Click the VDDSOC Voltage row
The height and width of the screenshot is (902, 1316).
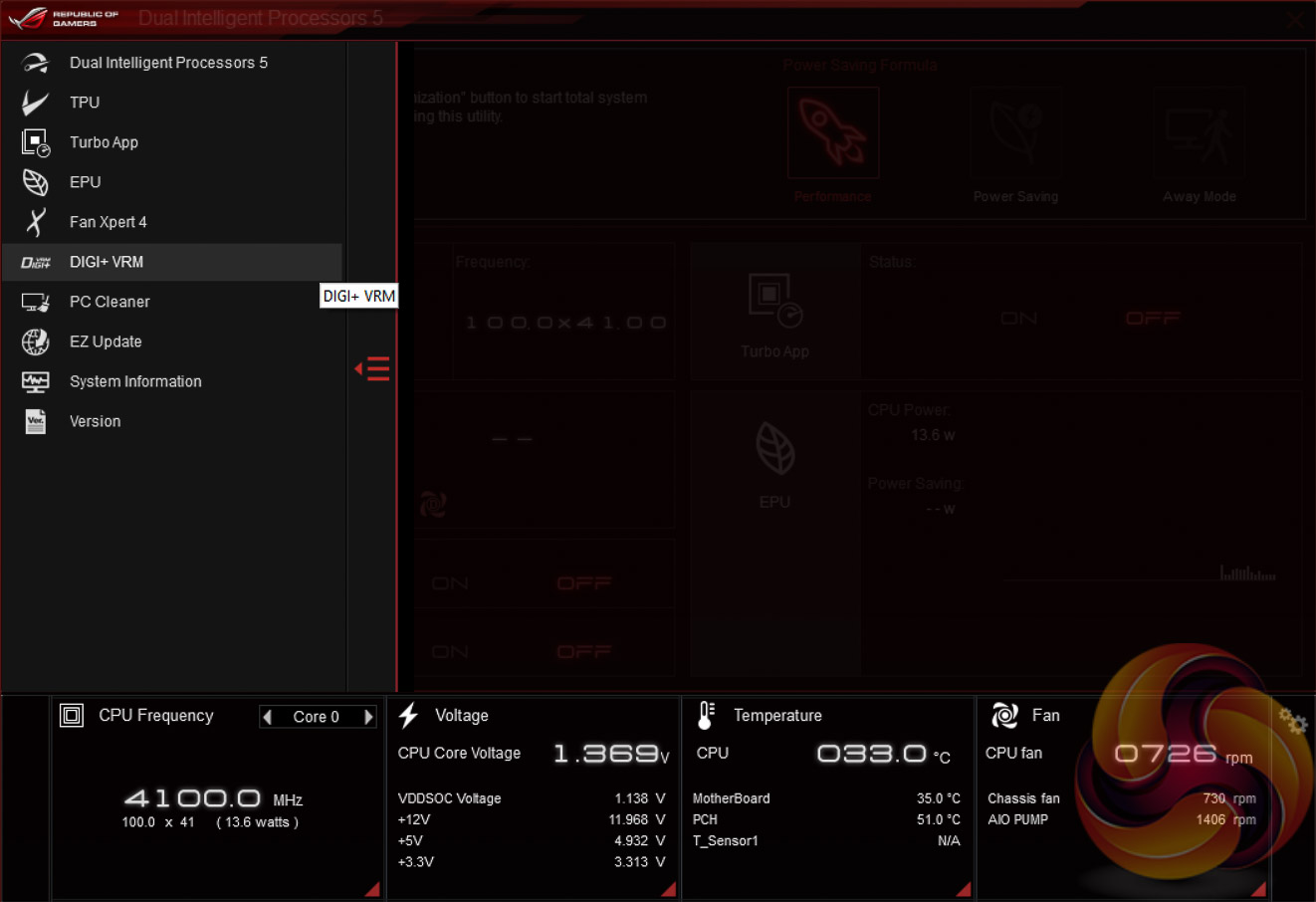pyautogui.click(x=532, y=798)
